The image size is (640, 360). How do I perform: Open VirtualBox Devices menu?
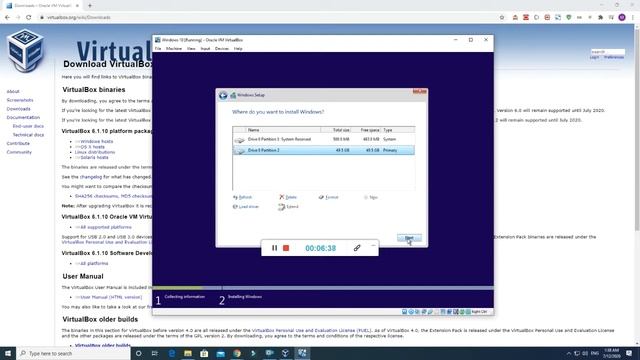click(222, 49)
